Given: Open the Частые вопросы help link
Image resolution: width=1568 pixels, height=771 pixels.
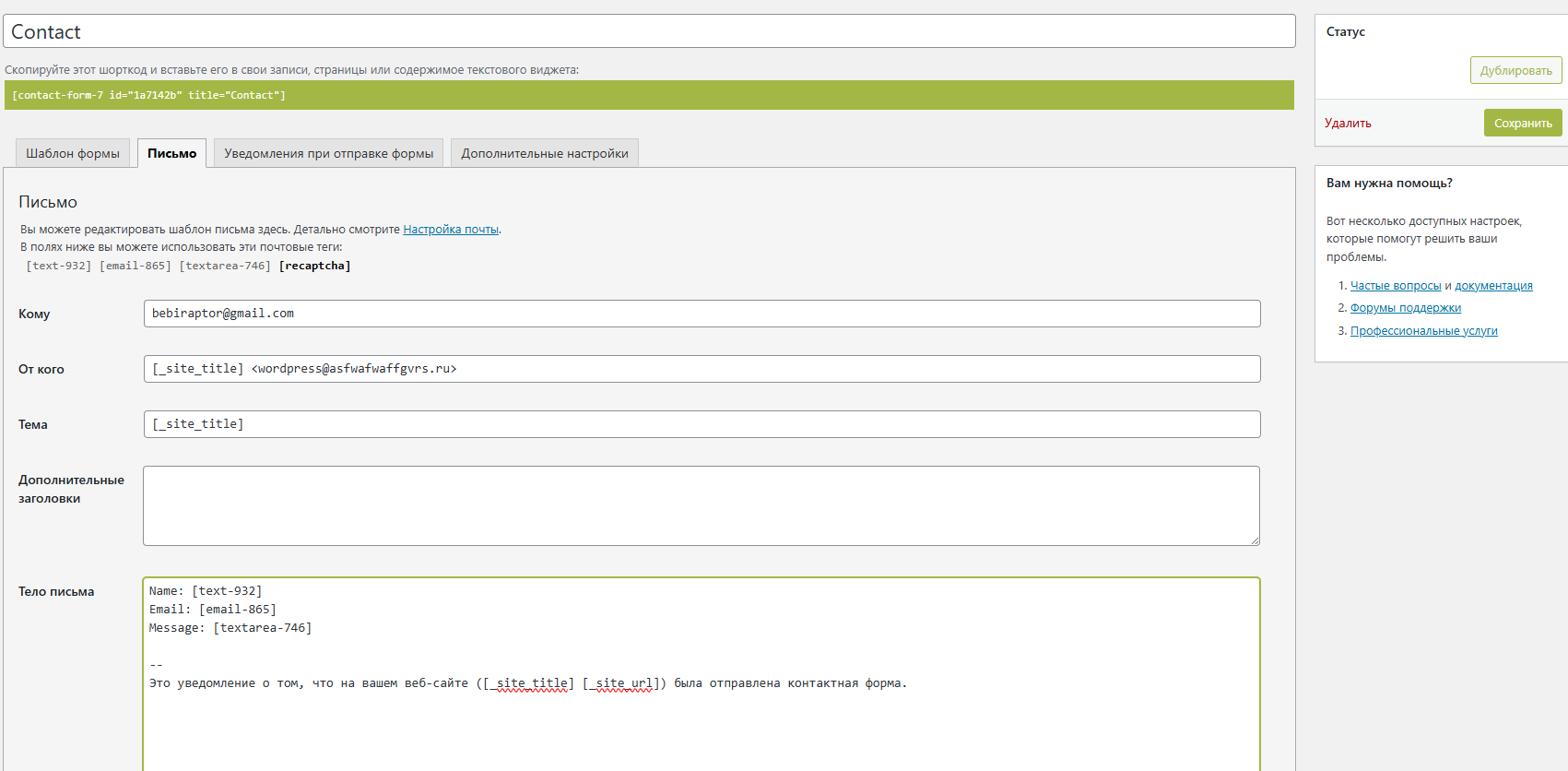Looking at the screenshot, I should click(1396, 286).
